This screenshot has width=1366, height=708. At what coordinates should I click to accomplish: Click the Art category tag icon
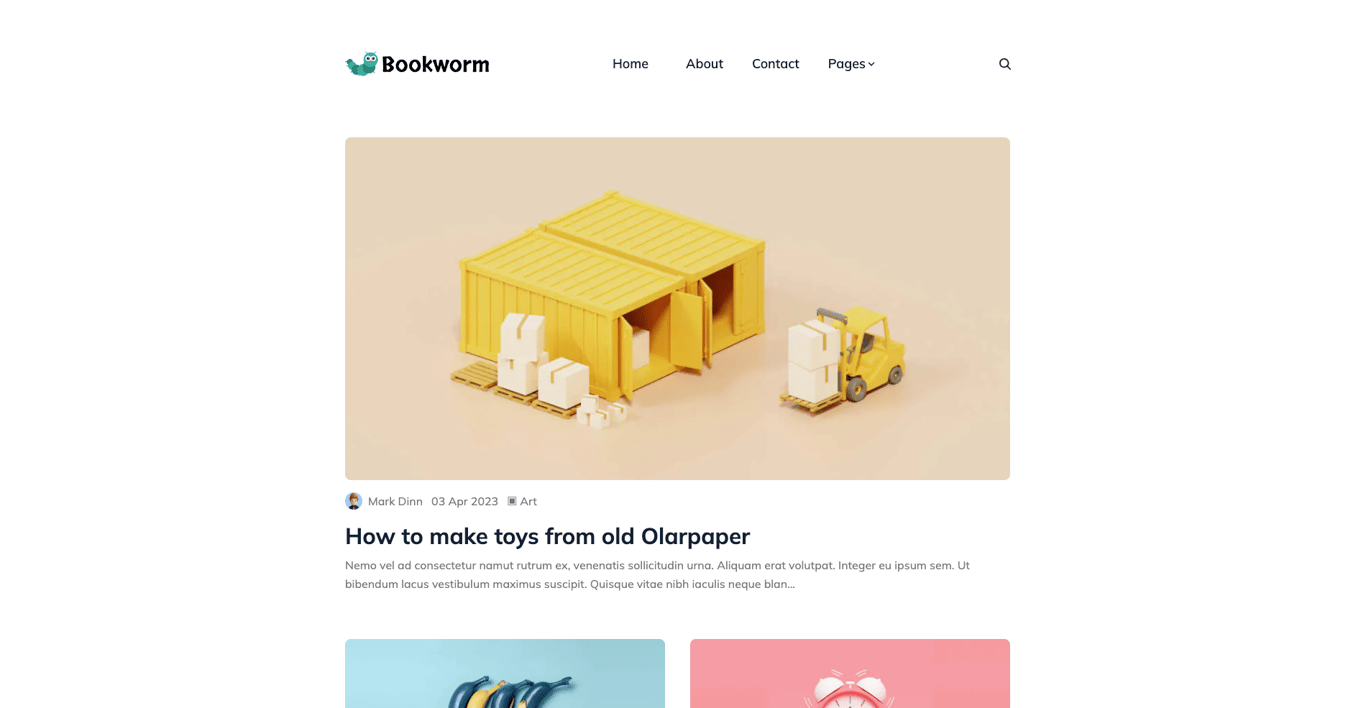[512, 501]
